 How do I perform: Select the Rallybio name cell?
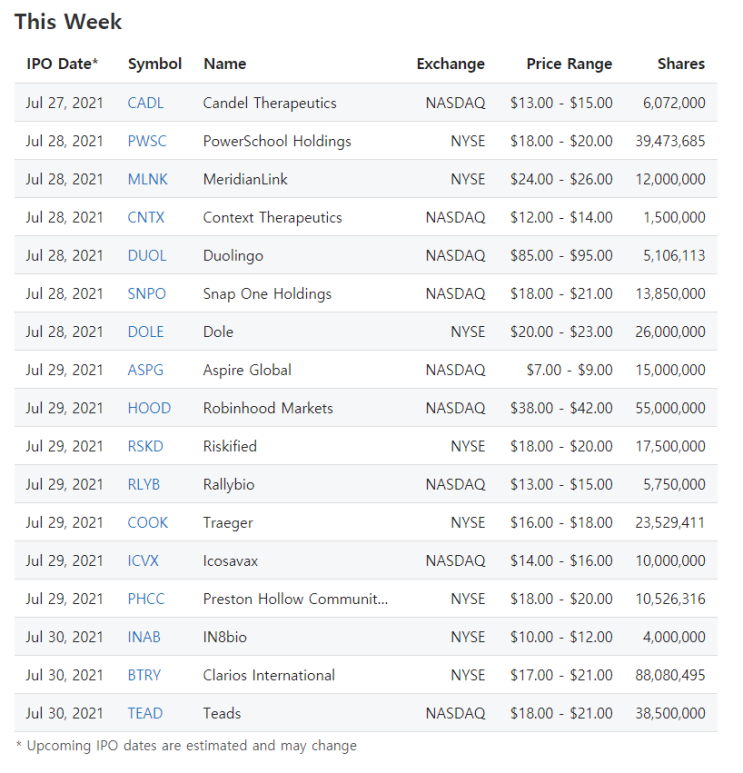coord(228,485)
